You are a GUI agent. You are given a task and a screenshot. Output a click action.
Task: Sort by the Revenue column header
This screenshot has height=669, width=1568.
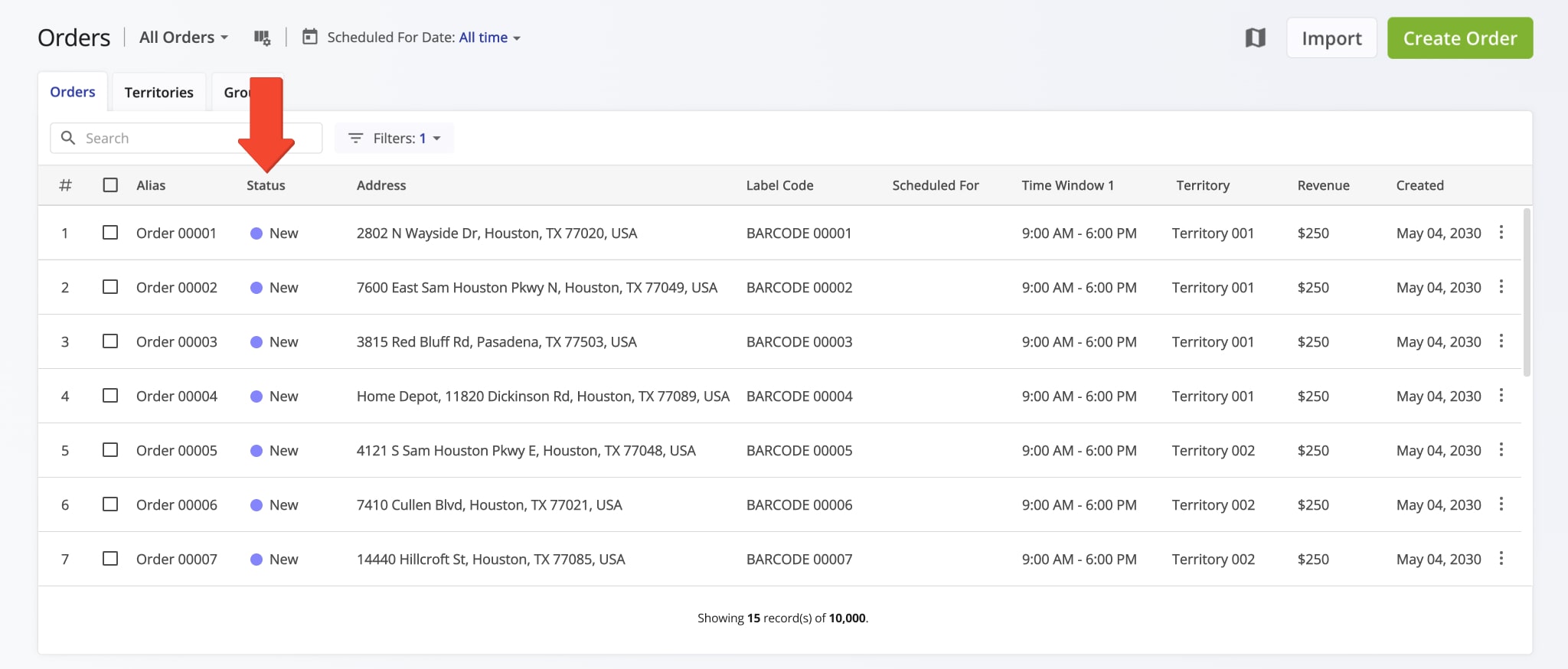(1323, 185)
